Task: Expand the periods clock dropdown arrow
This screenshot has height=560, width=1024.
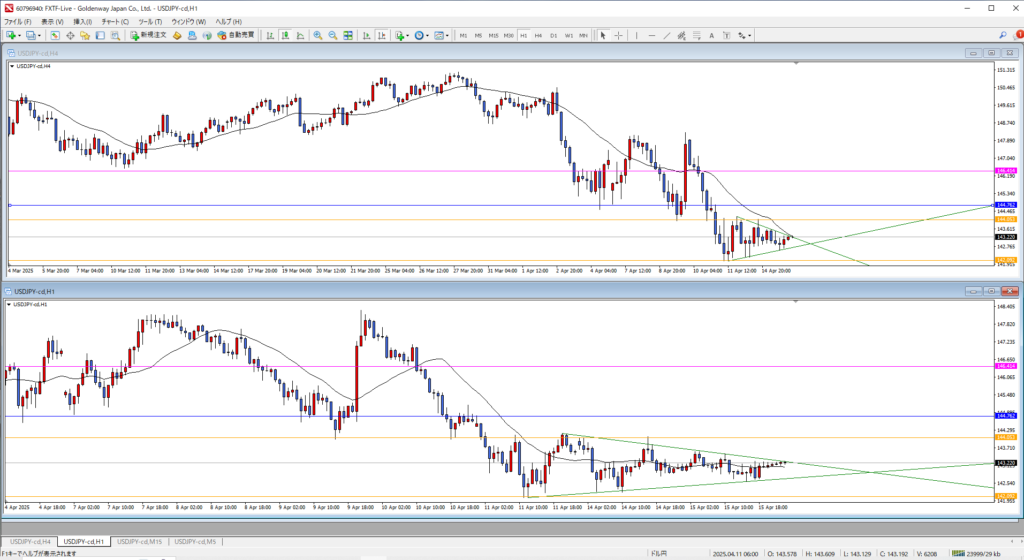Action: click(427, 36)
